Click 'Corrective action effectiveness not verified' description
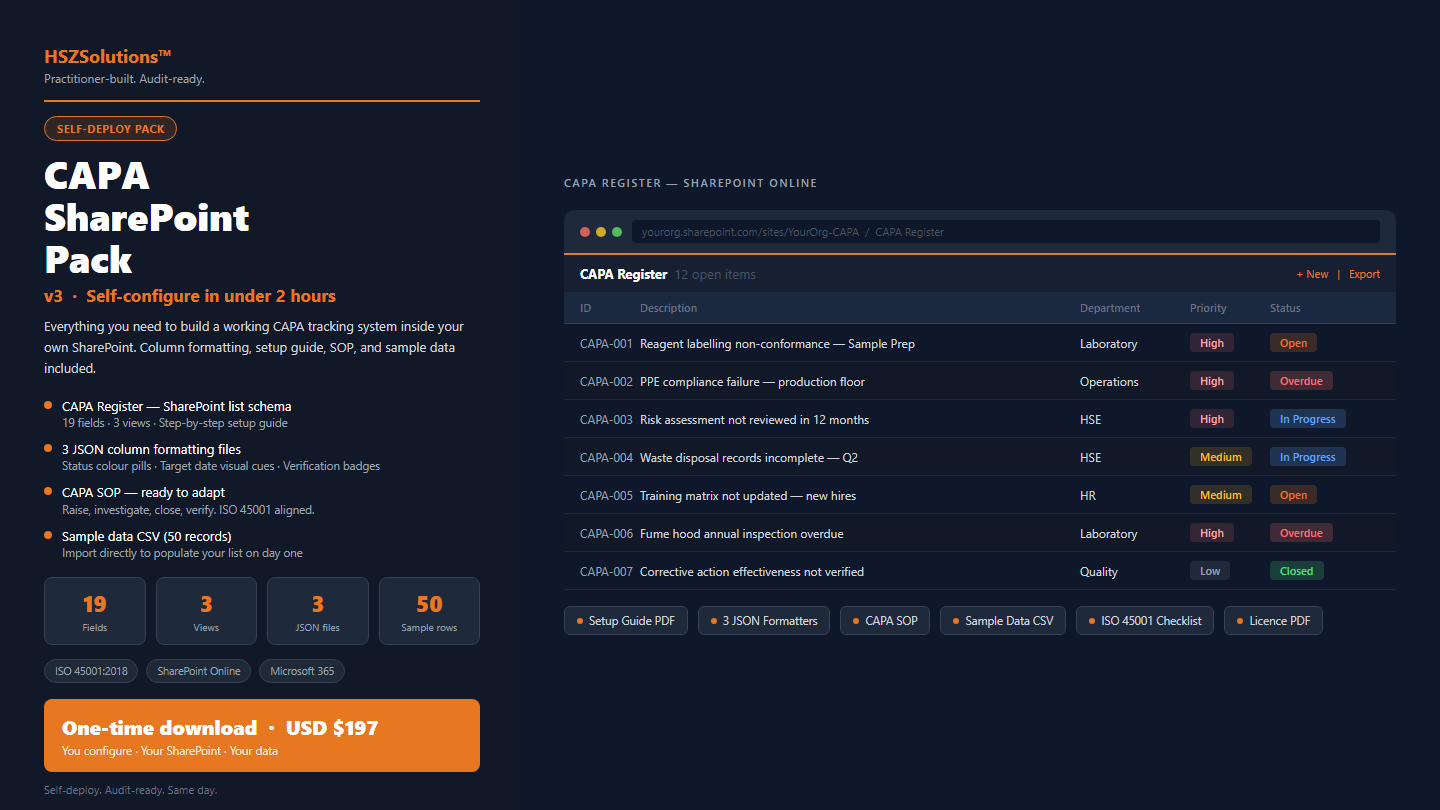This screenshot has width=1440, height=810. (752, 572)
